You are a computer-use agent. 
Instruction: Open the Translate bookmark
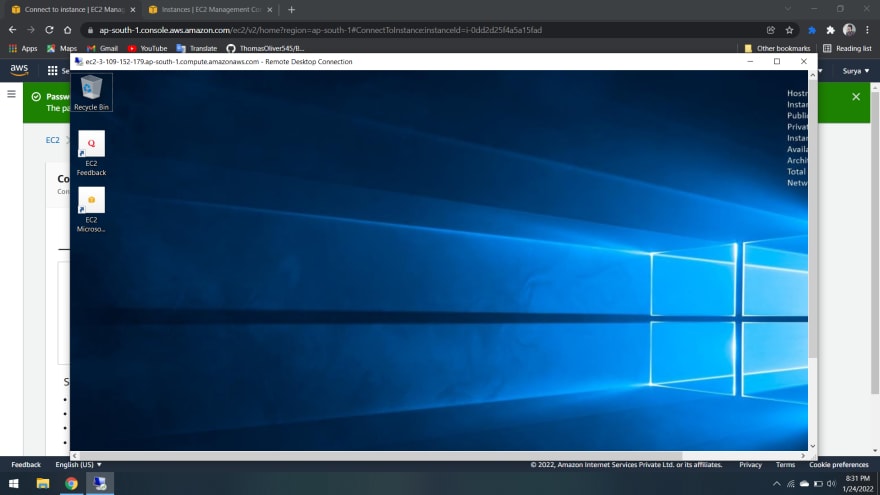[197, 48]
